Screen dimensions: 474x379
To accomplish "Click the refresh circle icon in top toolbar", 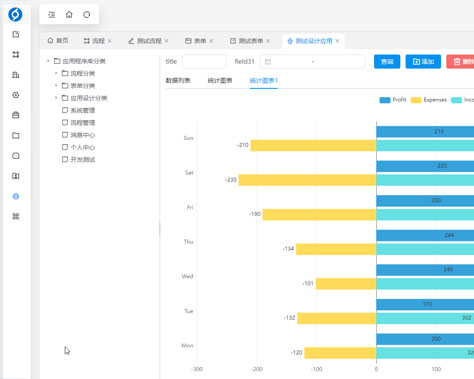I will pyautogui.click(x=87, y=14).
